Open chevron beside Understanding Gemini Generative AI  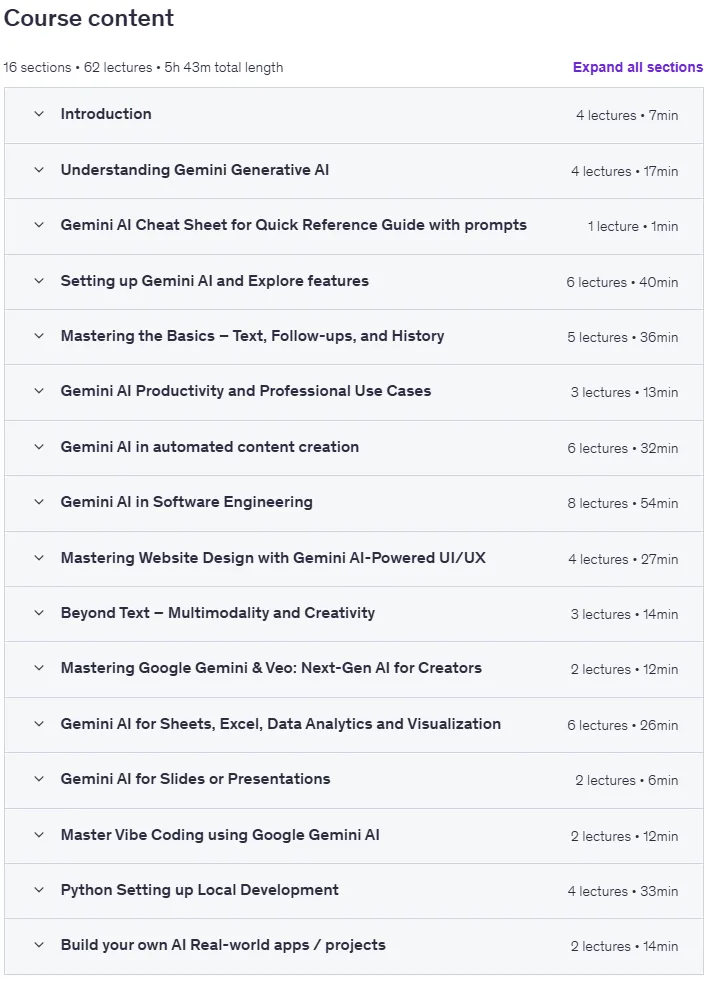coord(39,170)
